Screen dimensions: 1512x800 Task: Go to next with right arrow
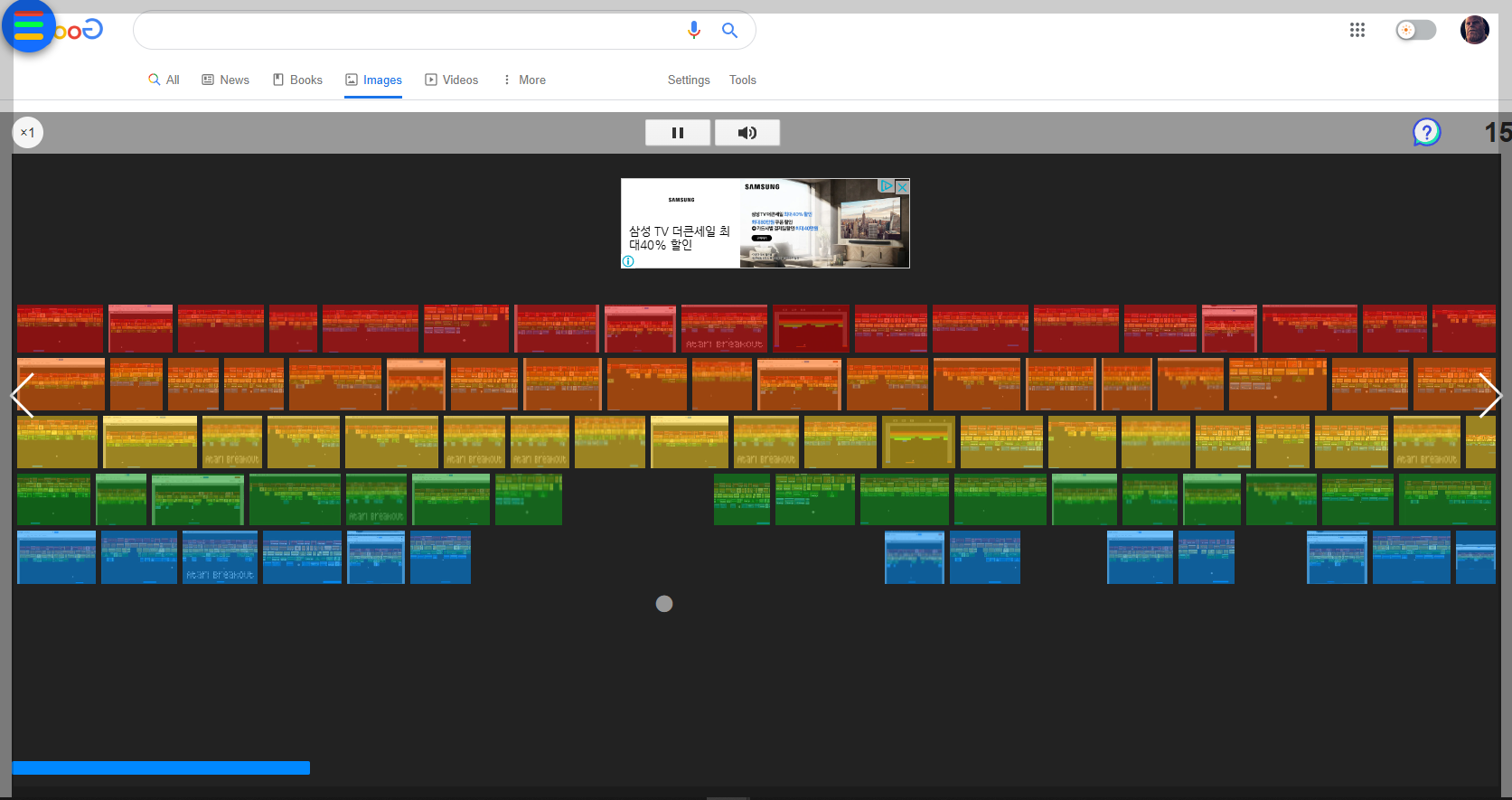(1490, 395)
